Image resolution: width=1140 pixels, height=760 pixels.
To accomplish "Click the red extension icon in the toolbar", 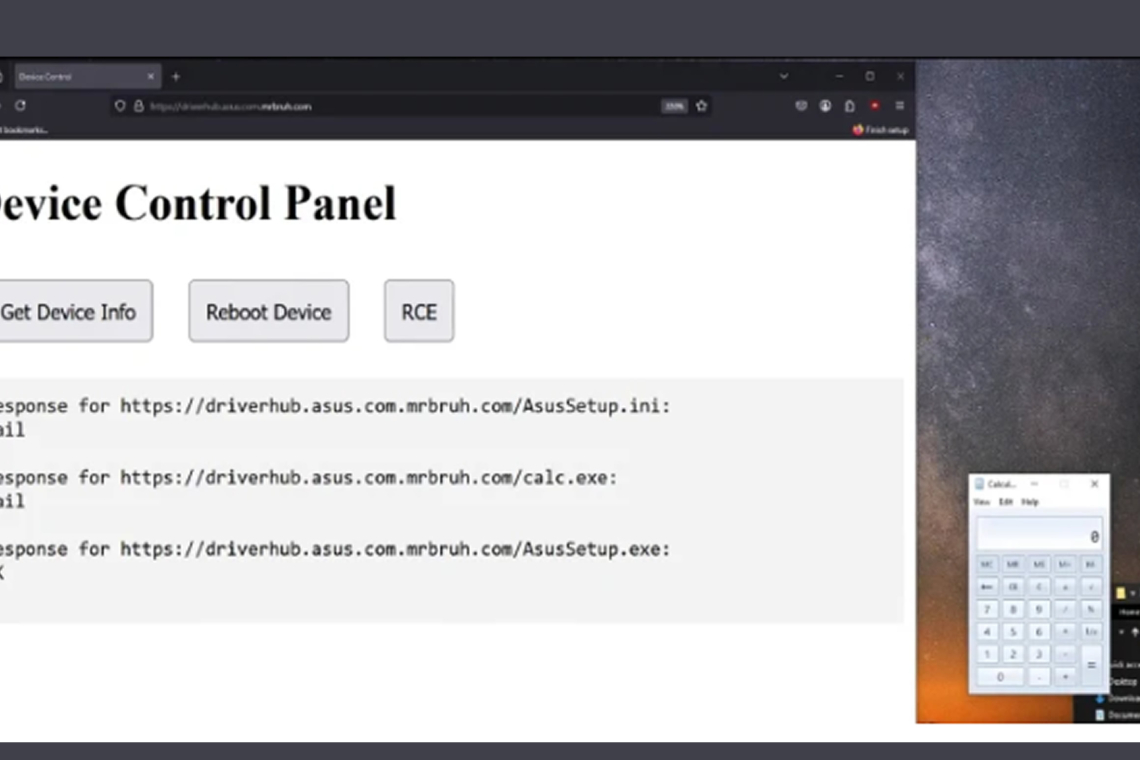I will click(875, 106).
